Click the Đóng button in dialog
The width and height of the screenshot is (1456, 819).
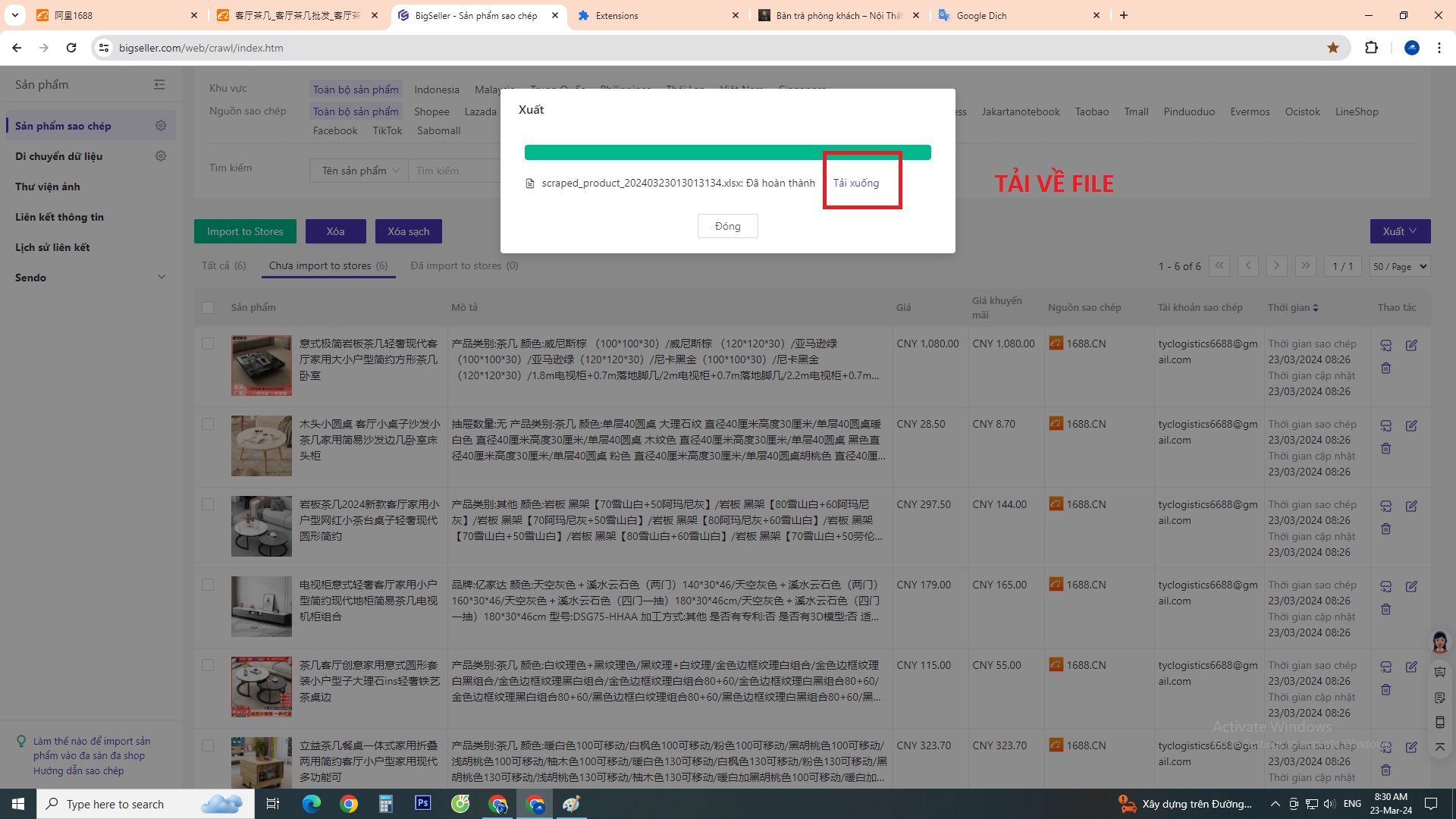click(x=727, y=226)
